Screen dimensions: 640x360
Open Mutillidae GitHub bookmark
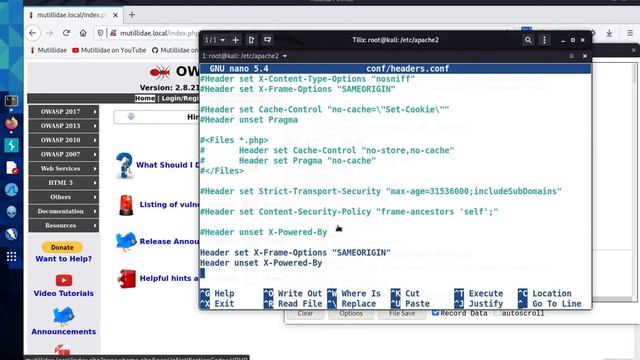point(175,50)
